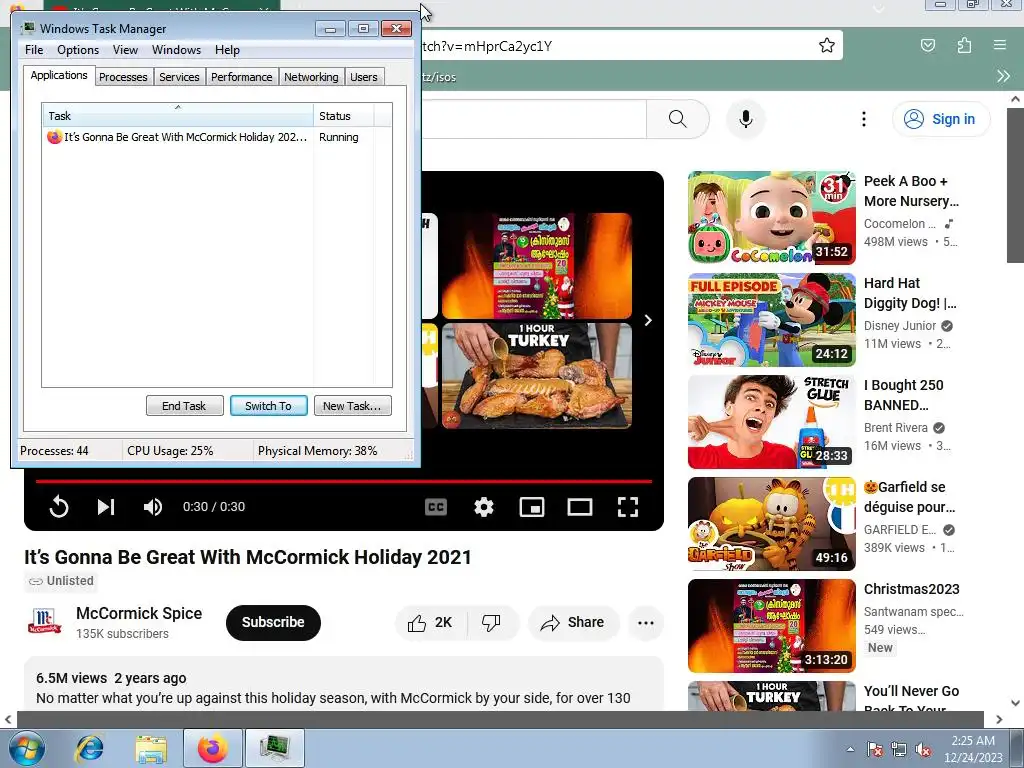Subscribe to McCormick Spice channel
Viewport: 1024px width, 768px height.
(273, 622)
